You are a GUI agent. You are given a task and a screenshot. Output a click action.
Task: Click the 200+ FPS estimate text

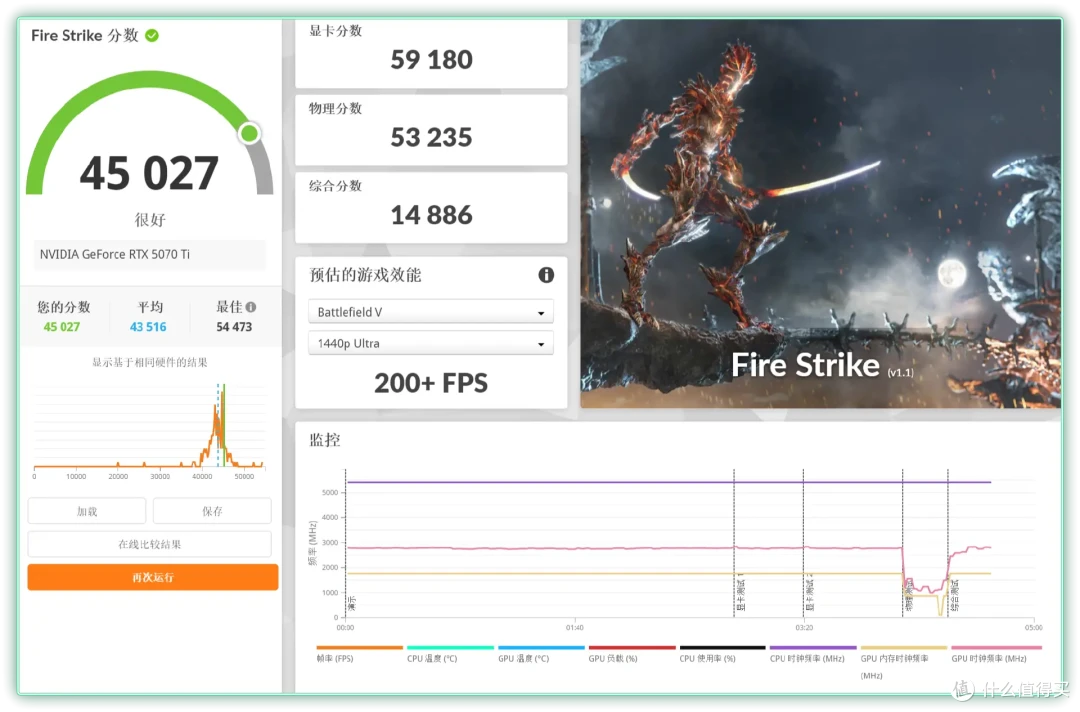(431, 383)
